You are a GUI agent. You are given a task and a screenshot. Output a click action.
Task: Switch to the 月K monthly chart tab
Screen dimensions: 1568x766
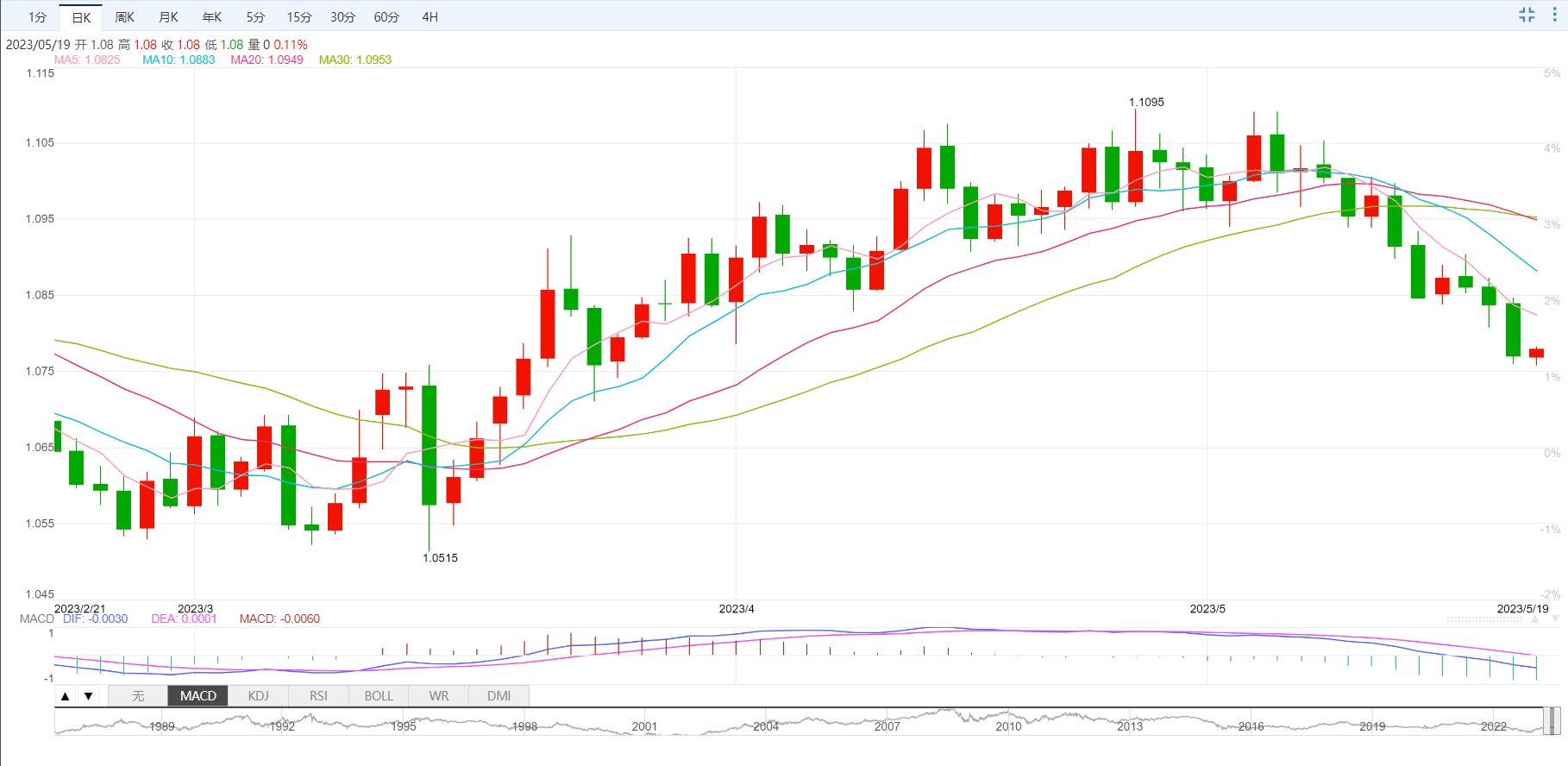pyautogui.click(x=168, y=17)
